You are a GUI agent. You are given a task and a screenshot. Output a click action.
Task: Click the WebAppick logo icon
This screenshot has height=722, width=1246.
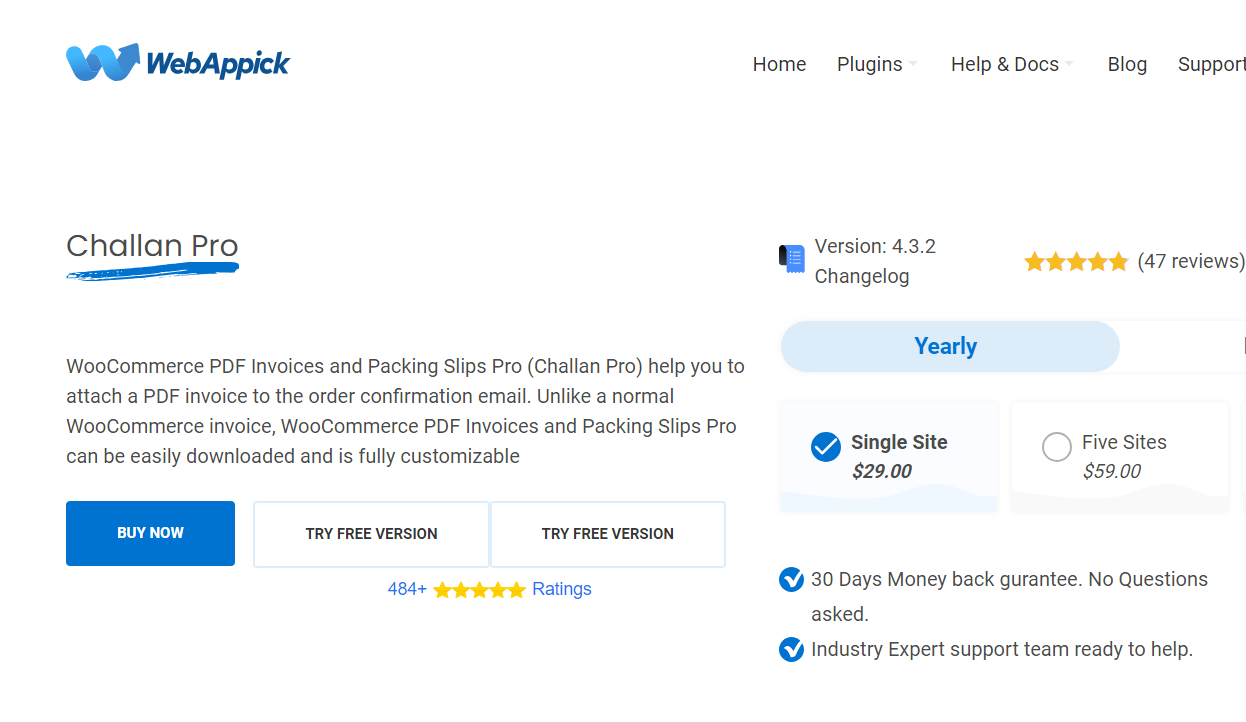102,62
